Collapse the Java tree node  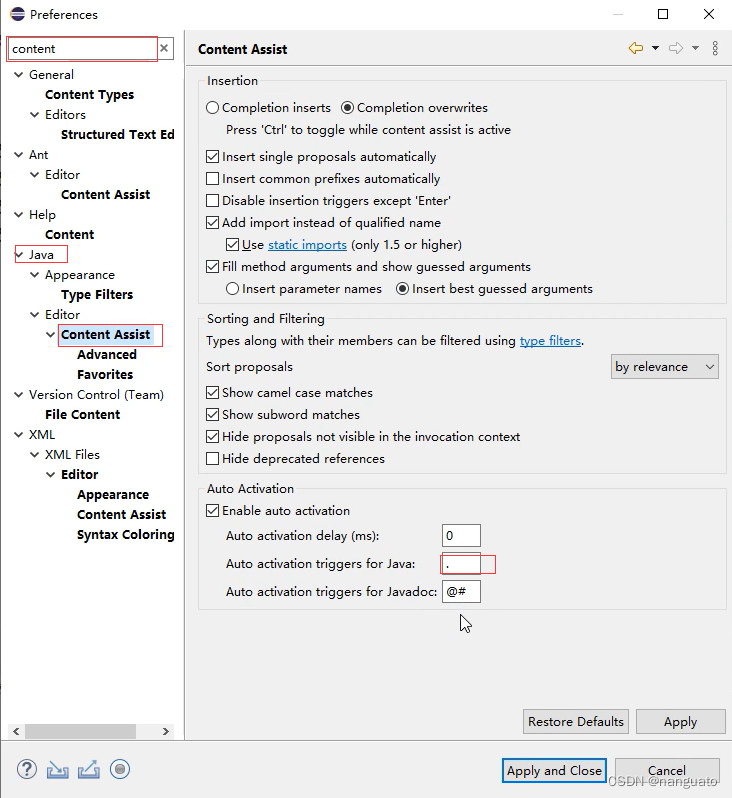pyautogui.click(x=19, y=254)
